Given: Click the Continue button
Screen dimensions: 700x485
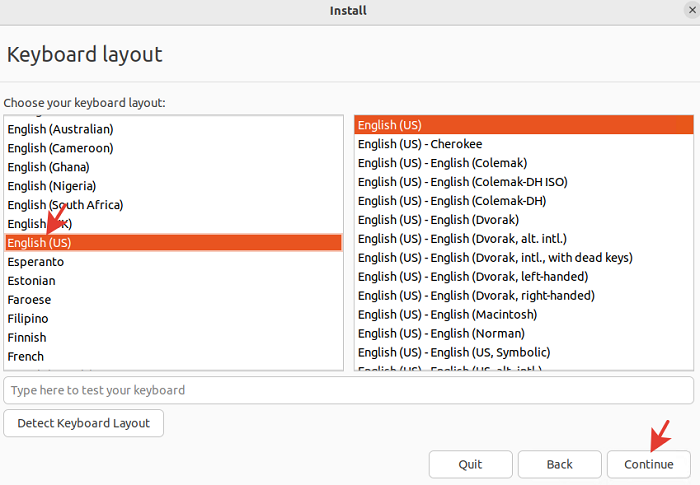Looking at the screenshot, I should pyautogui.click(x=649, y=464).
